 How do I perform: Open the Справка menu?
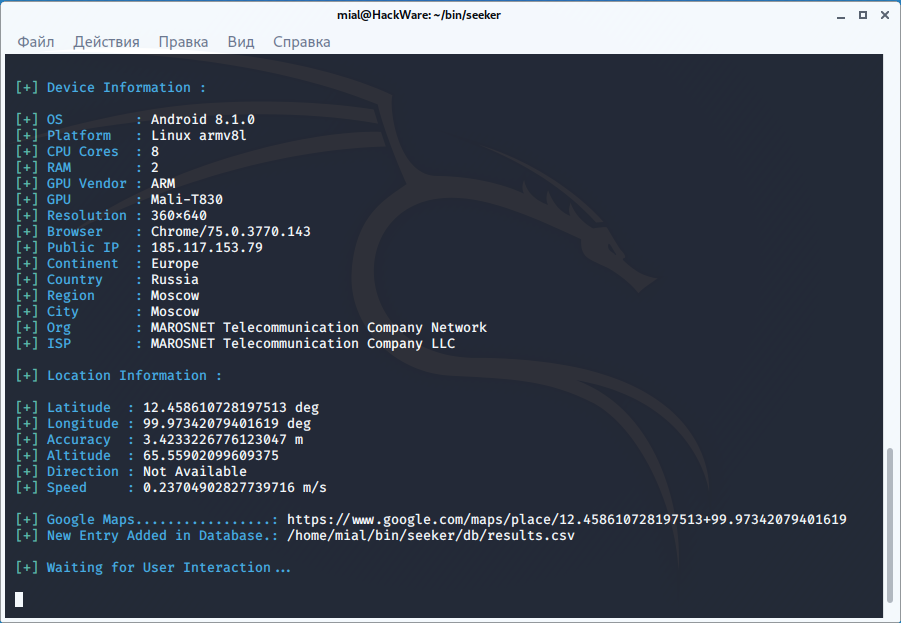[x=301, y=42]
